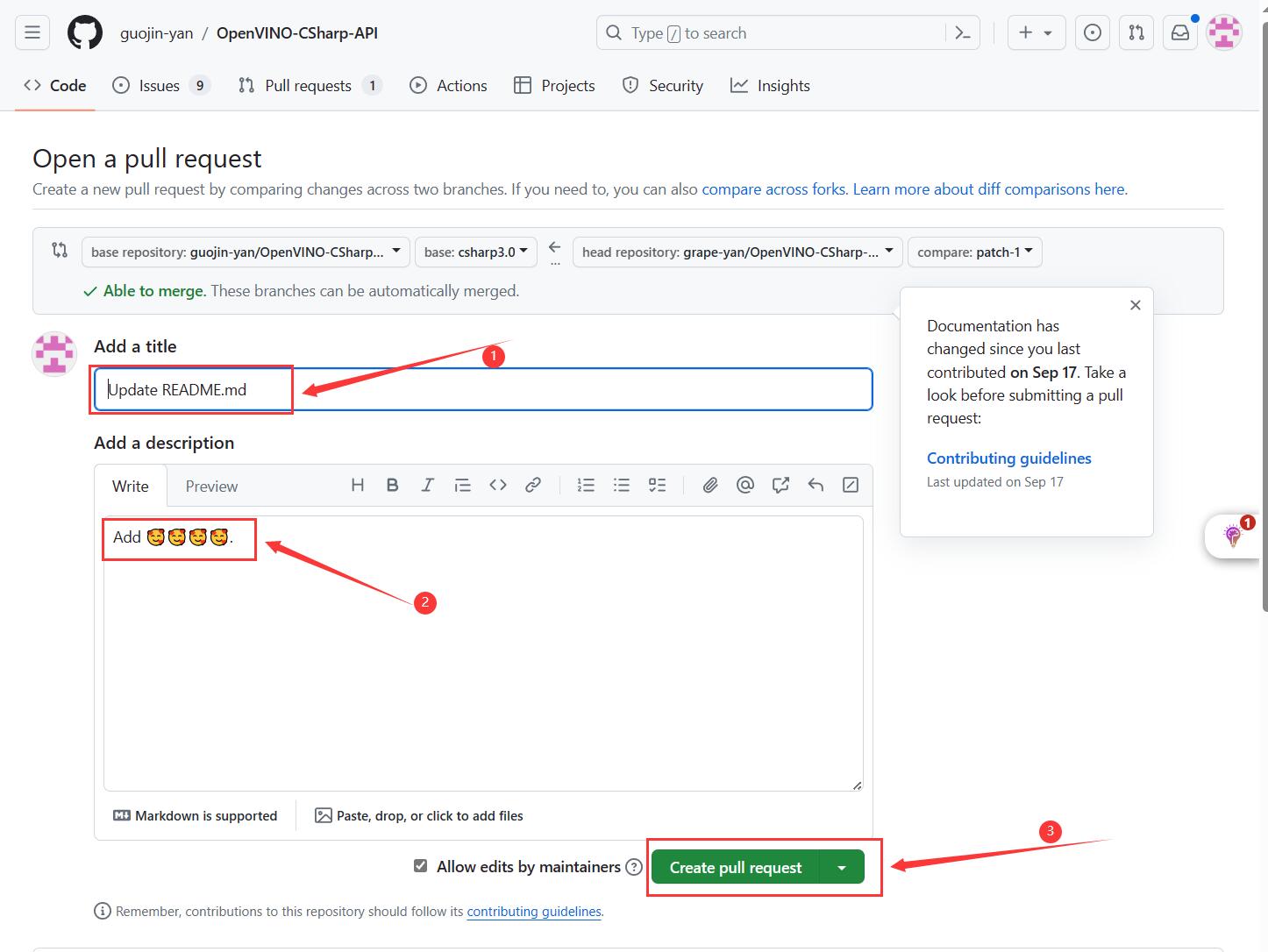Viewport: 1268px width, 952px height.
Task: Expand the create-new dropdown caret
Action: 1048,33
